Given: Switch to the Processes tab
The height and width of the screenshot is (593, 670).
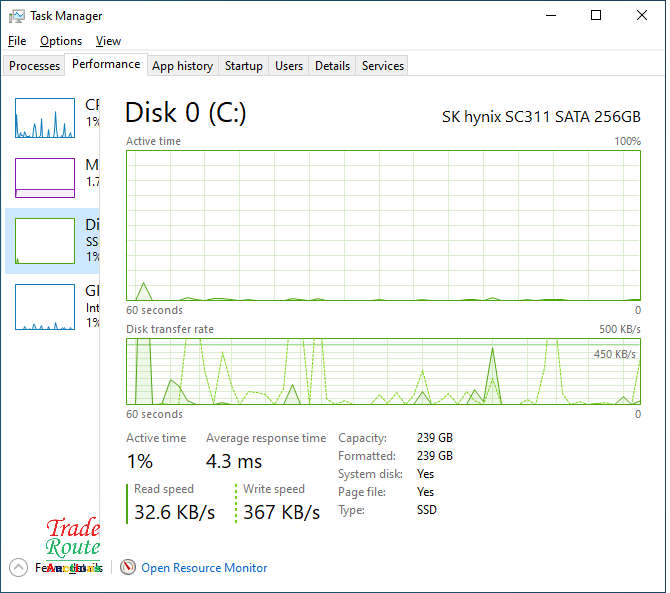Looking at the screenshot, I should click(35, 66).
